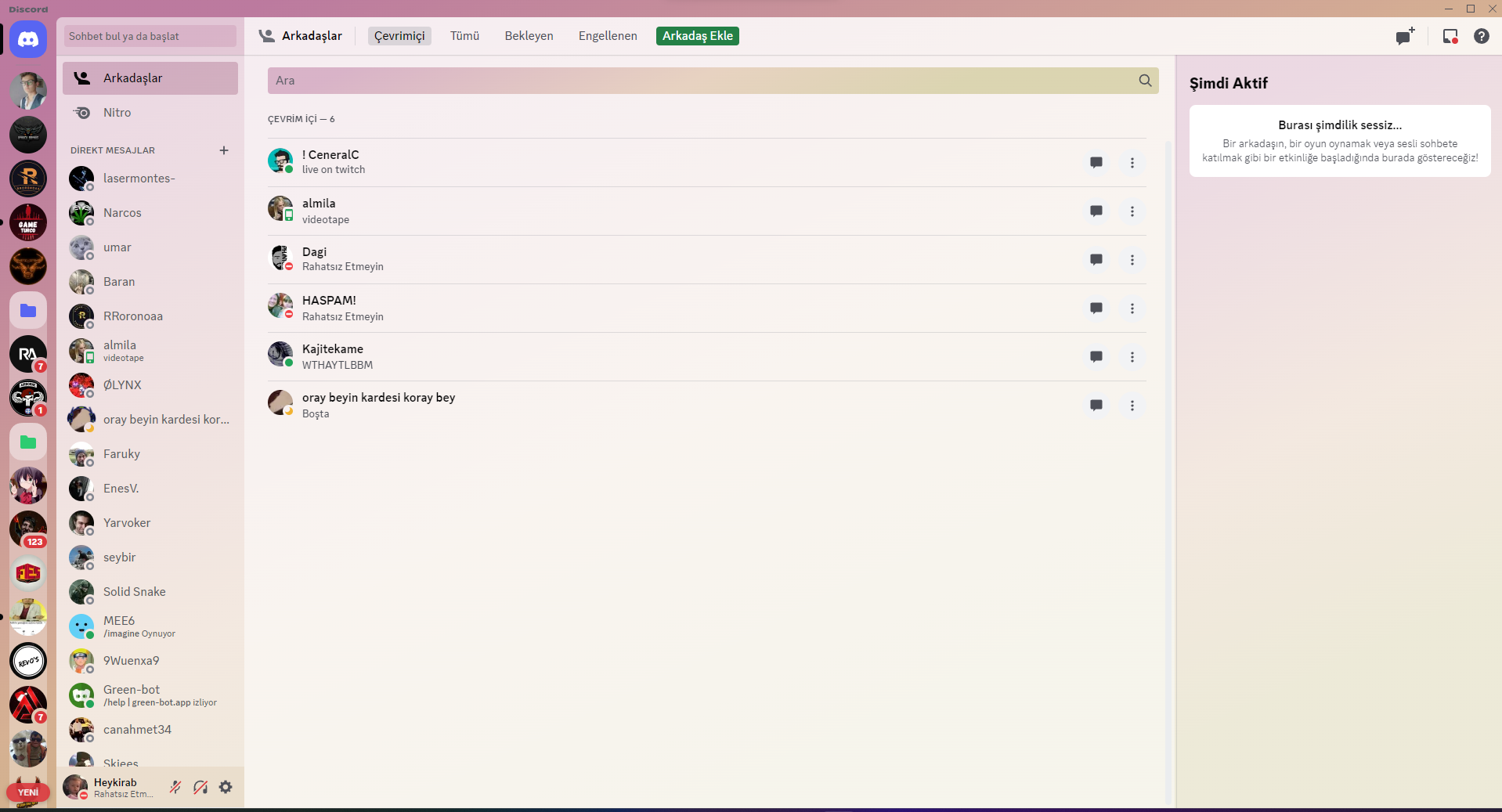Screen dimensions: 1502x812
Task: Open more options for almila friend row
Action: click(1132, 211)
